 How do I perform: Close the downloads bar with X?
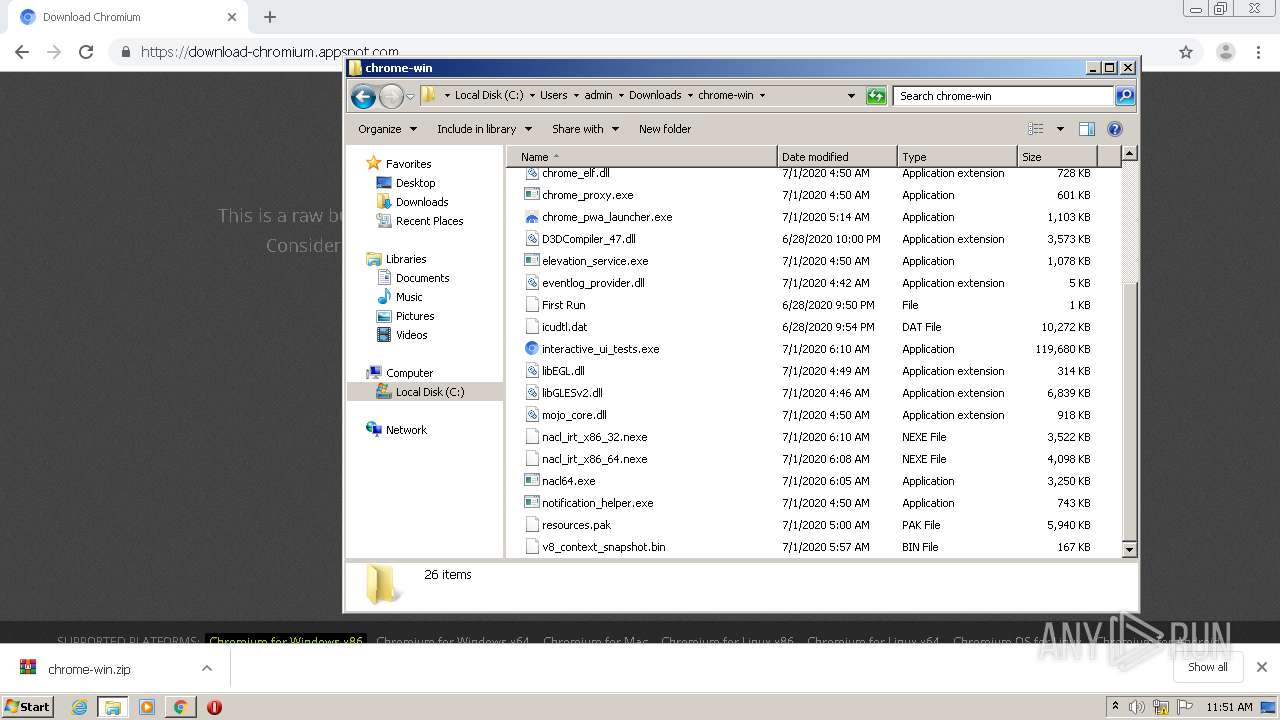(x=1262, y=667)
